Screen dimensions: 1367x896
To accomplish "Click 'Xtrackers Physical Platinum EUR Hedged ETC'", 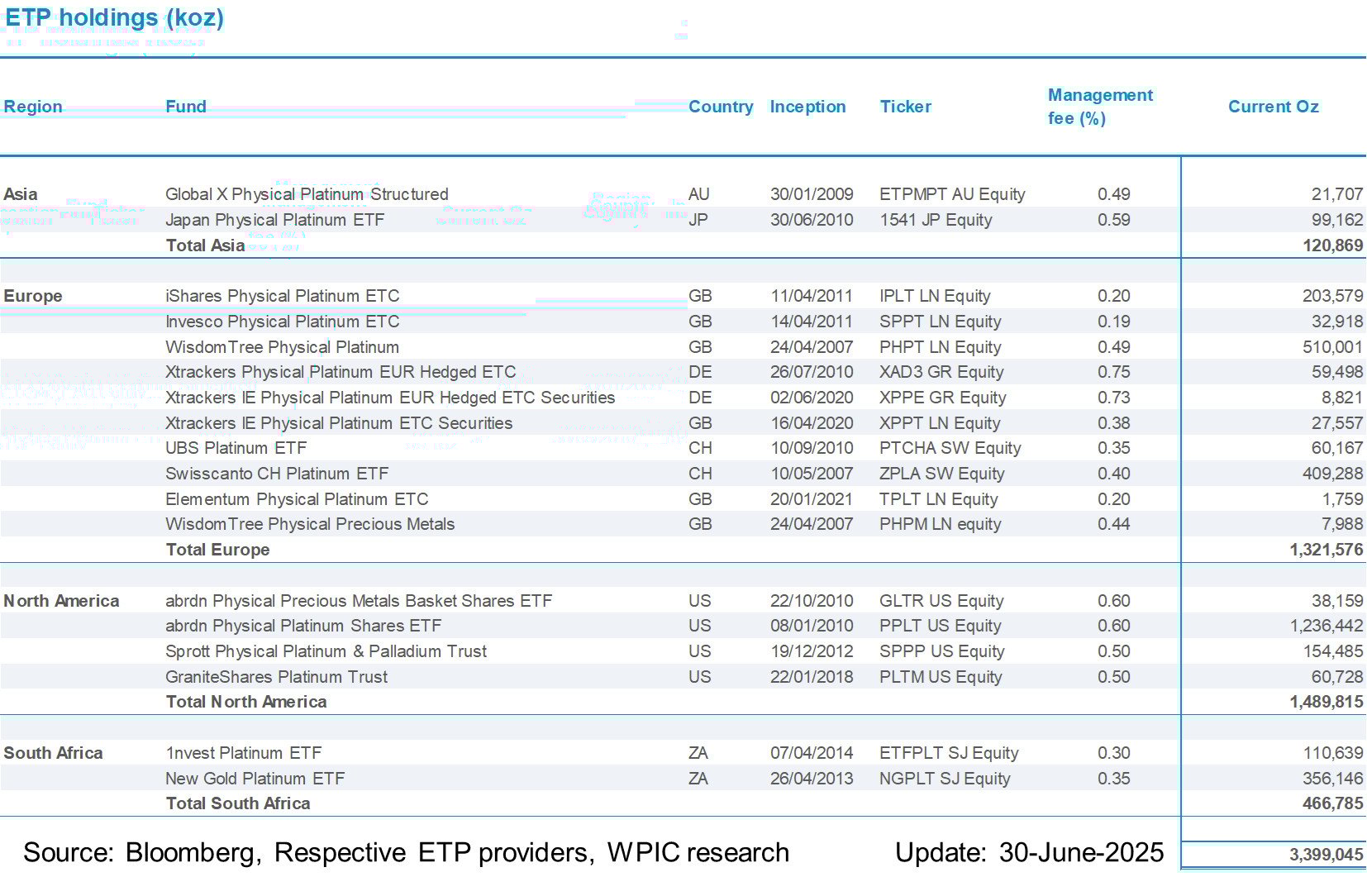I will pos(341,372).
